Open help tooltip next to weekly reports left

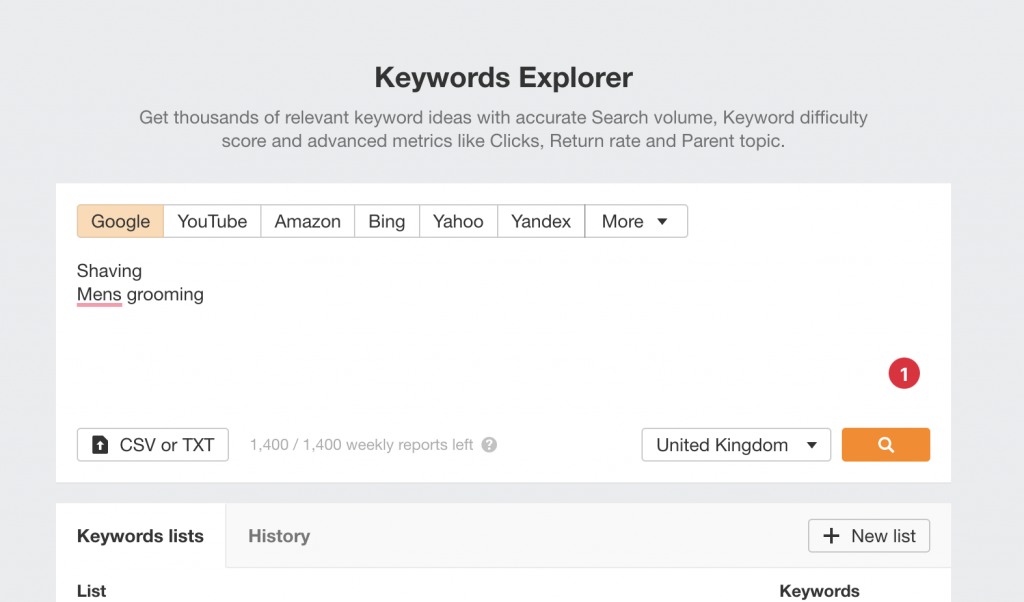point(489,445)
